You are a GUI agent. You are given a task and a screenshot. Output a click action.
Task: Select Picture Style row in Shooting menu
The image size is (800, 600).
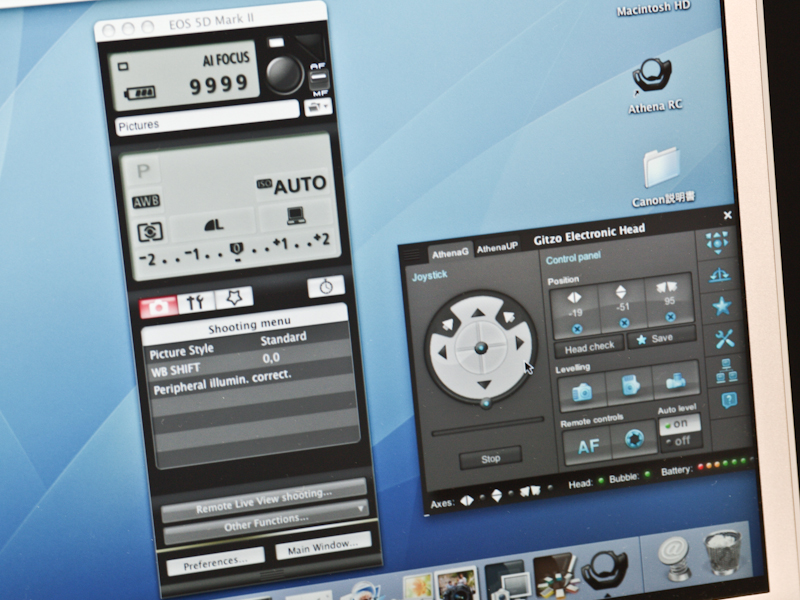[248, 345]
